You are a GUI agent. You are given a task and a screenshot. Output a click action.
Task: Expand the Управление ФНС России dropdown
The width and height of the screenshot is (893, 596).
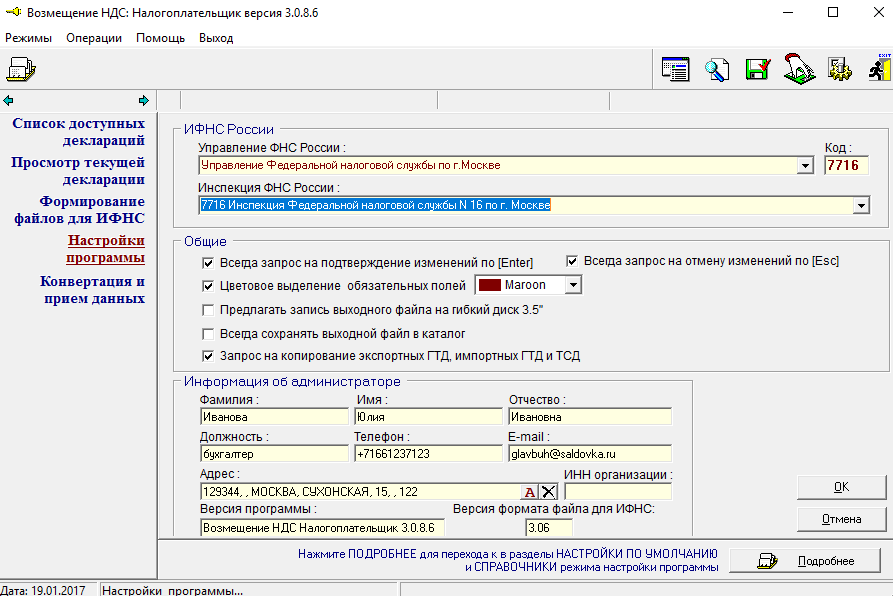pyautogui.click(x=804, y=166)
